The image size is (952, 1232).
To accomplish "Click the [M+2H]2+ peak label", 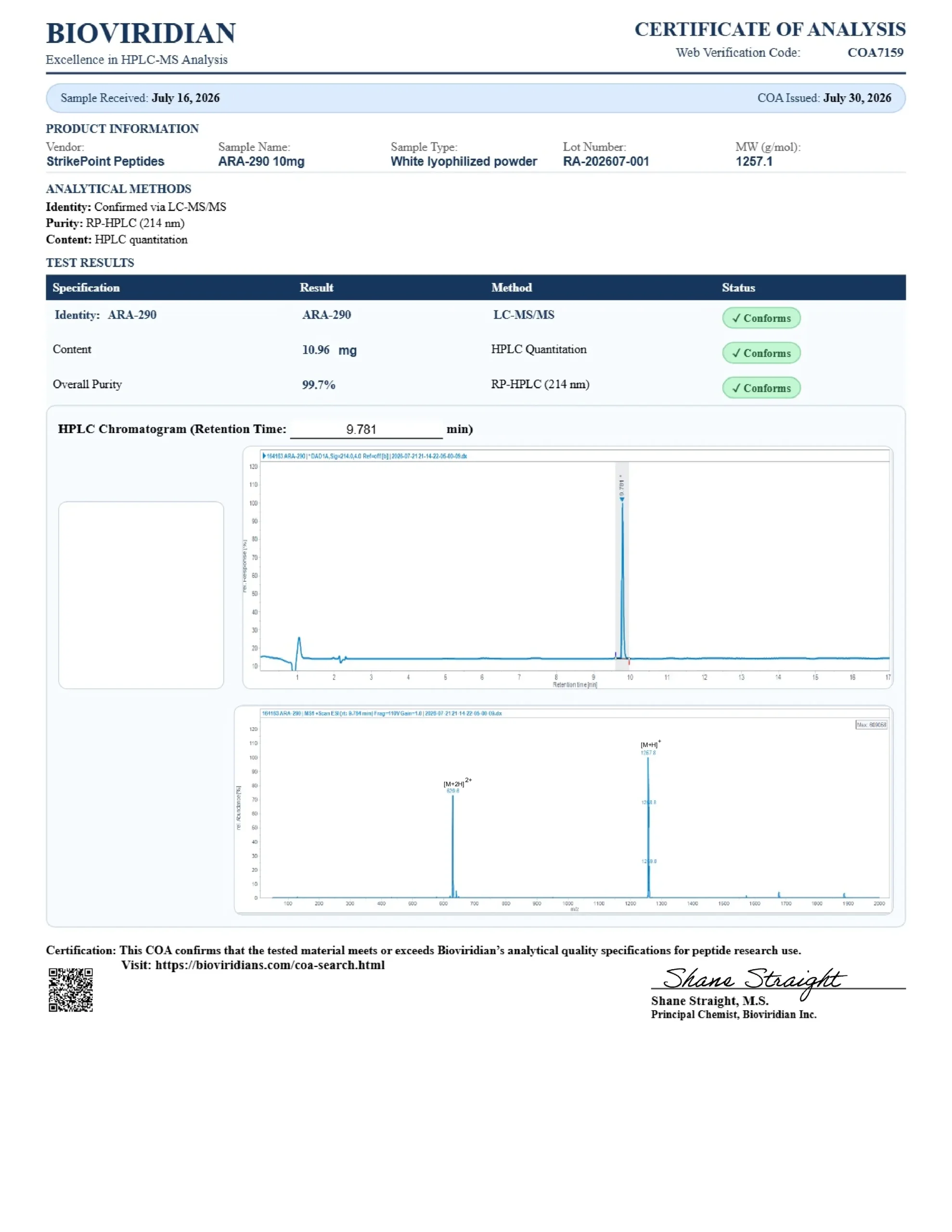I will (457, 783).
